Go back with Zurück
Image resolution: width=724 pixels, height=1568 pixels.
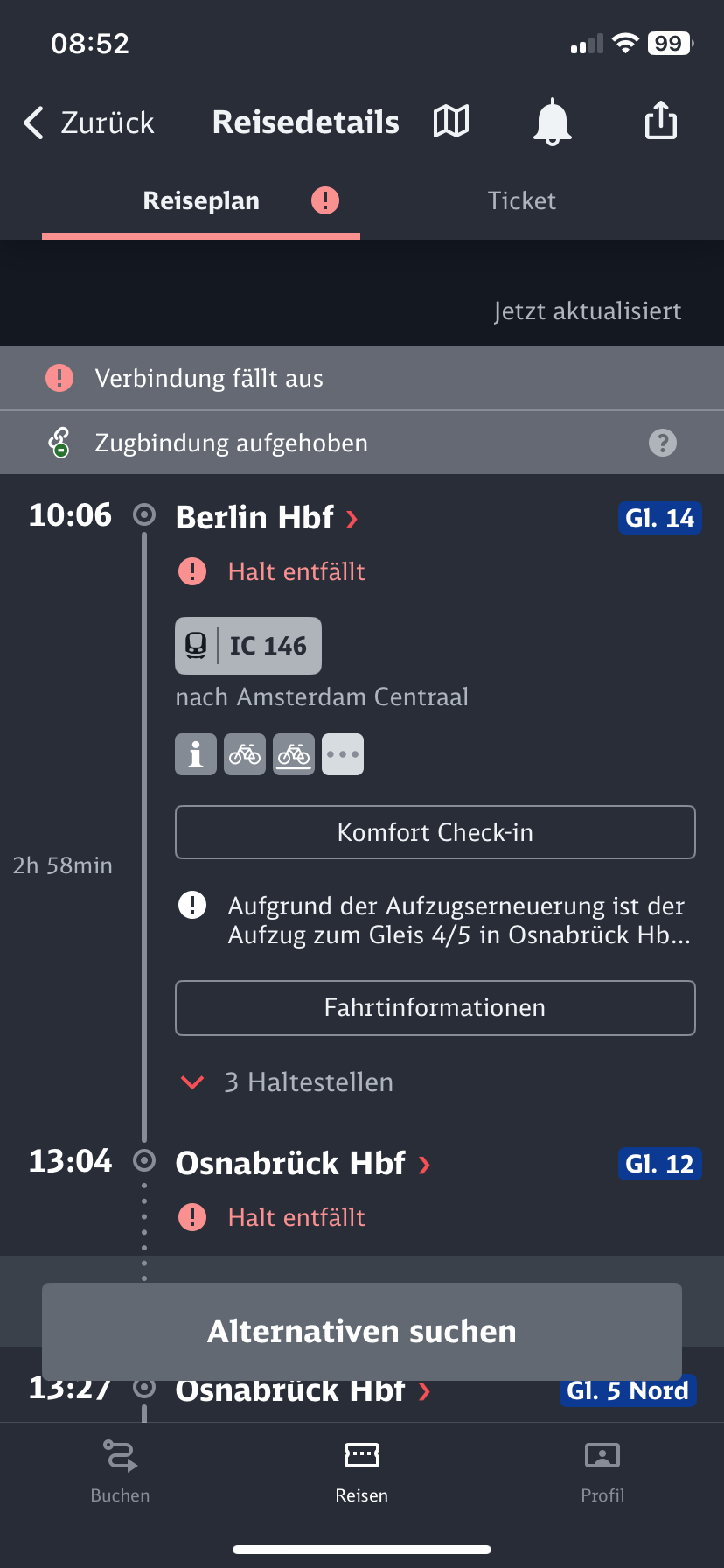(x=88, y=122)
